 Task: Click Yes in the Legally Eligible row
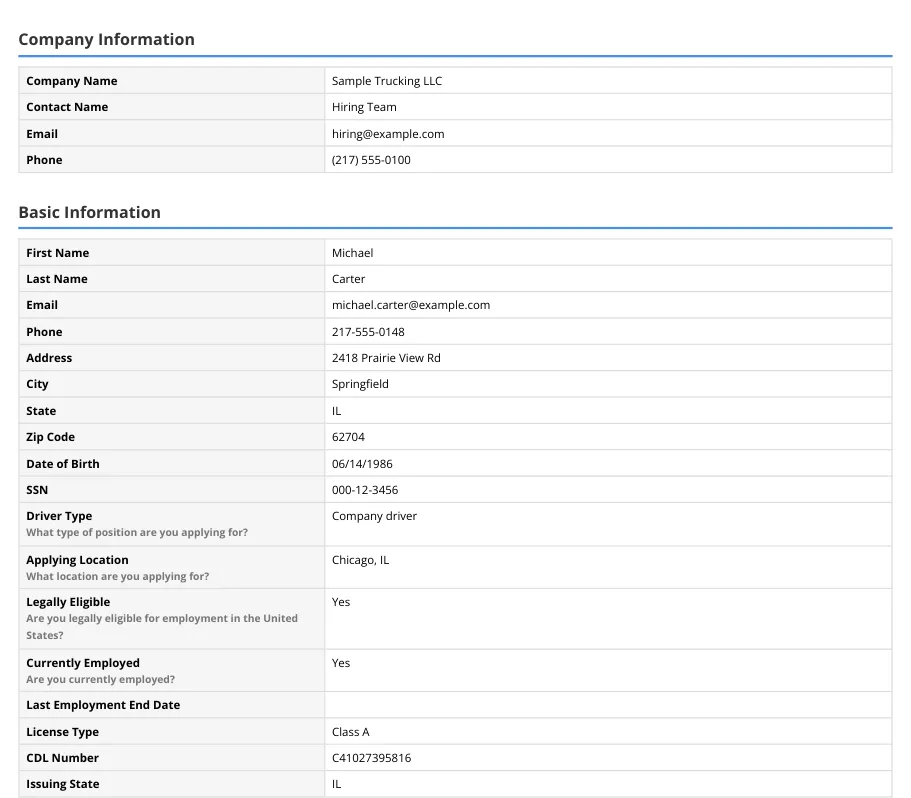[x=341, y=602]
